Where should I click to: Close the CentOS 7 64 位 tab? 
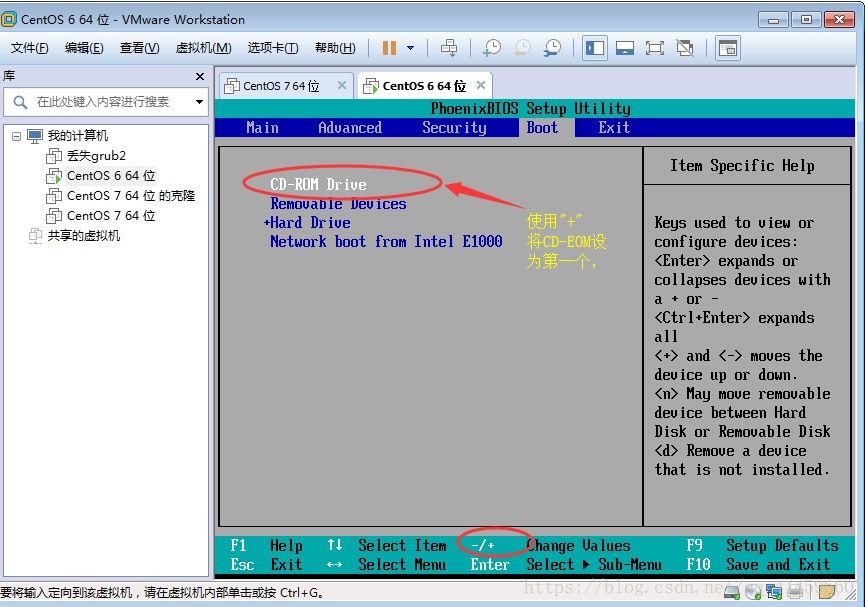pos(342,85)
